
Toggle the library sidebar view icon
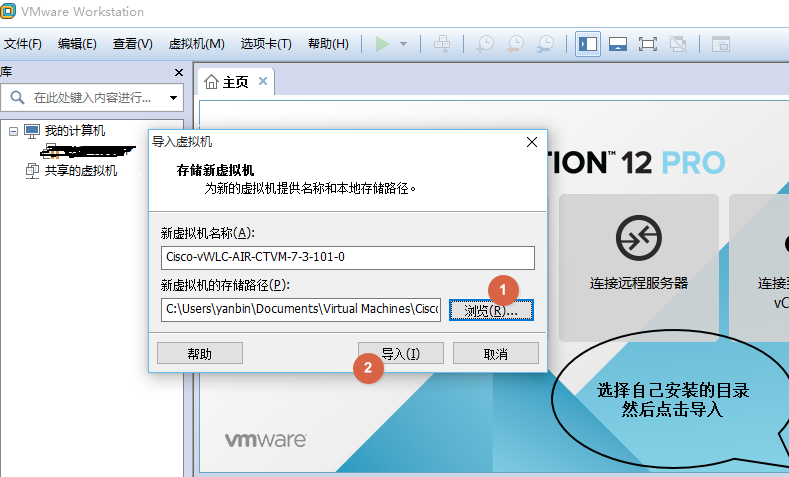click(588, 44)
